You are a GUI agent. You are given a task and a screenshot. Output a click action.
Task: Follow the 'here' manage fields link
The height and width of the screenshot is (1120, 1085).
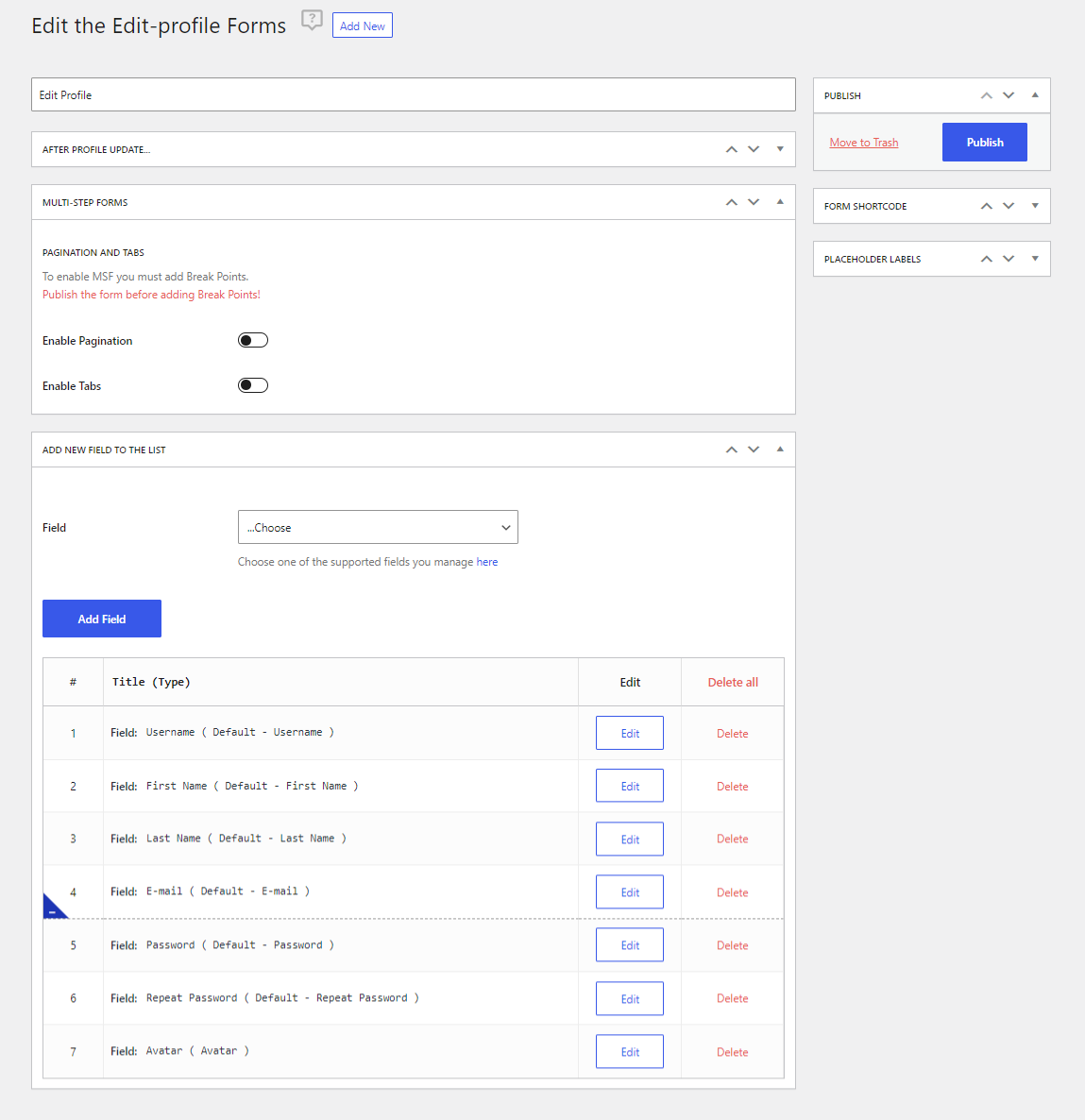point(487,562)
